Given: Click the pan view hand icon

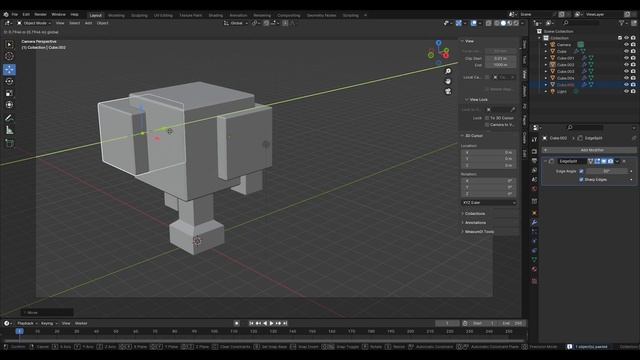Looking at the screenshot, I should pyautogui.click(x=448, y=81).
